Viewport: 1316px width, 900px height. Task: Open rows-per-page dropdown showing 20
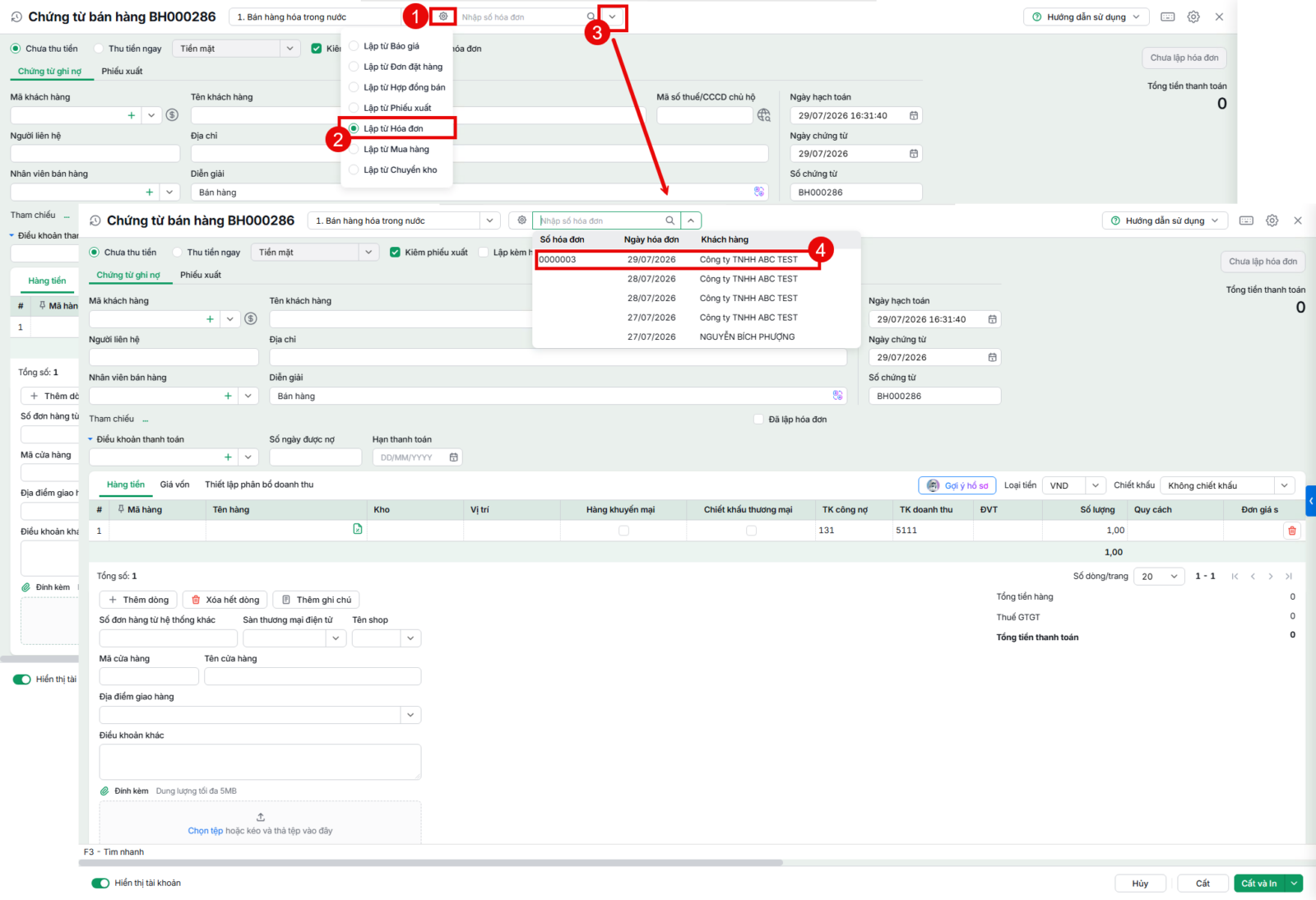1159,577
